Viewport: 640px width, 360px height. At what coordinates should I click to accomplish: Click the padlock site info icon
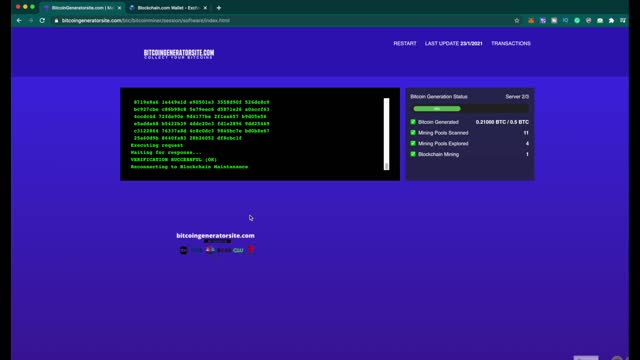pyautogui.click(x=56, y=20)
